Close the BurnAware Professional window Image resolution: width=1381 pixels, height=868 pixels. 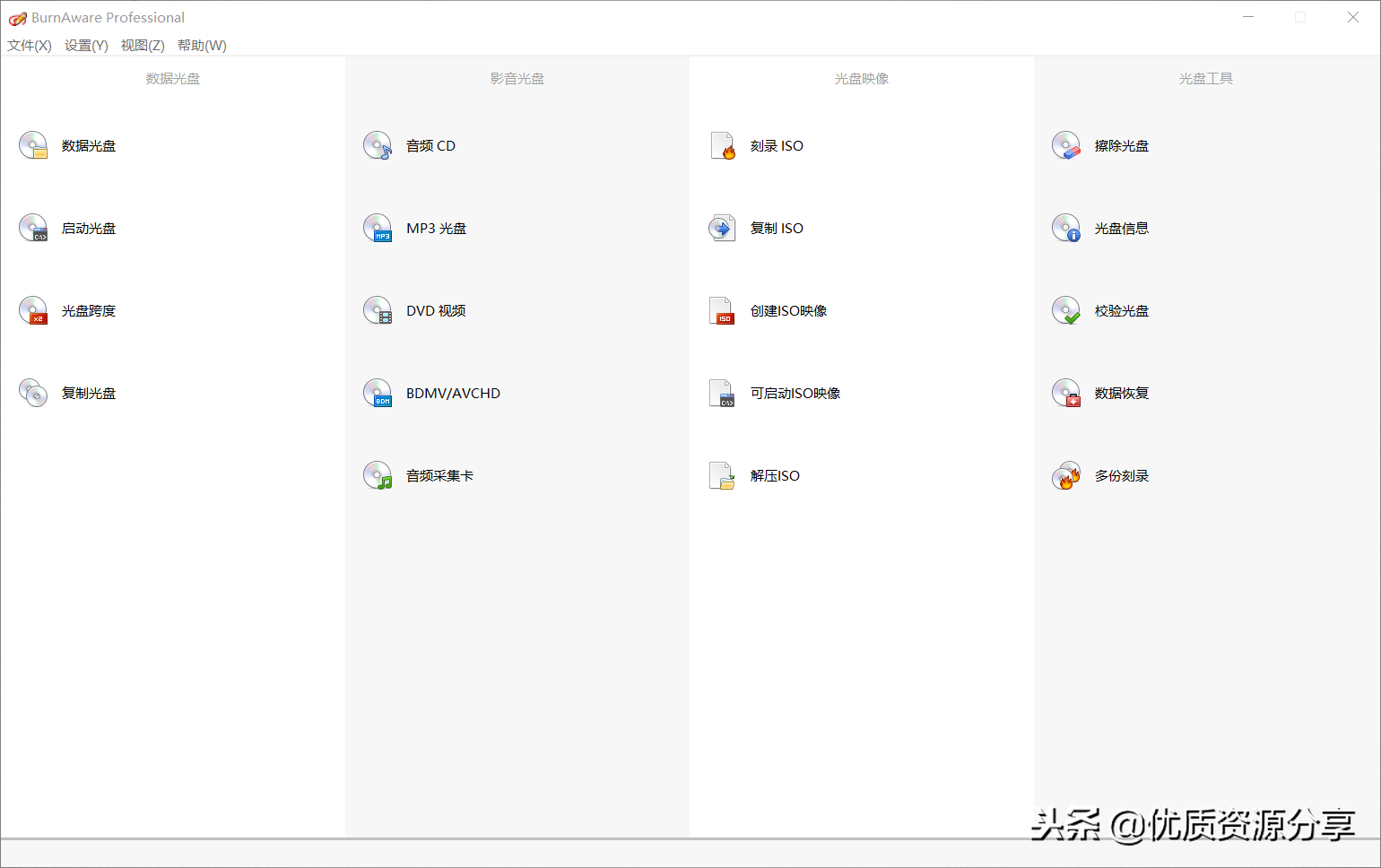pos(1353,17)
